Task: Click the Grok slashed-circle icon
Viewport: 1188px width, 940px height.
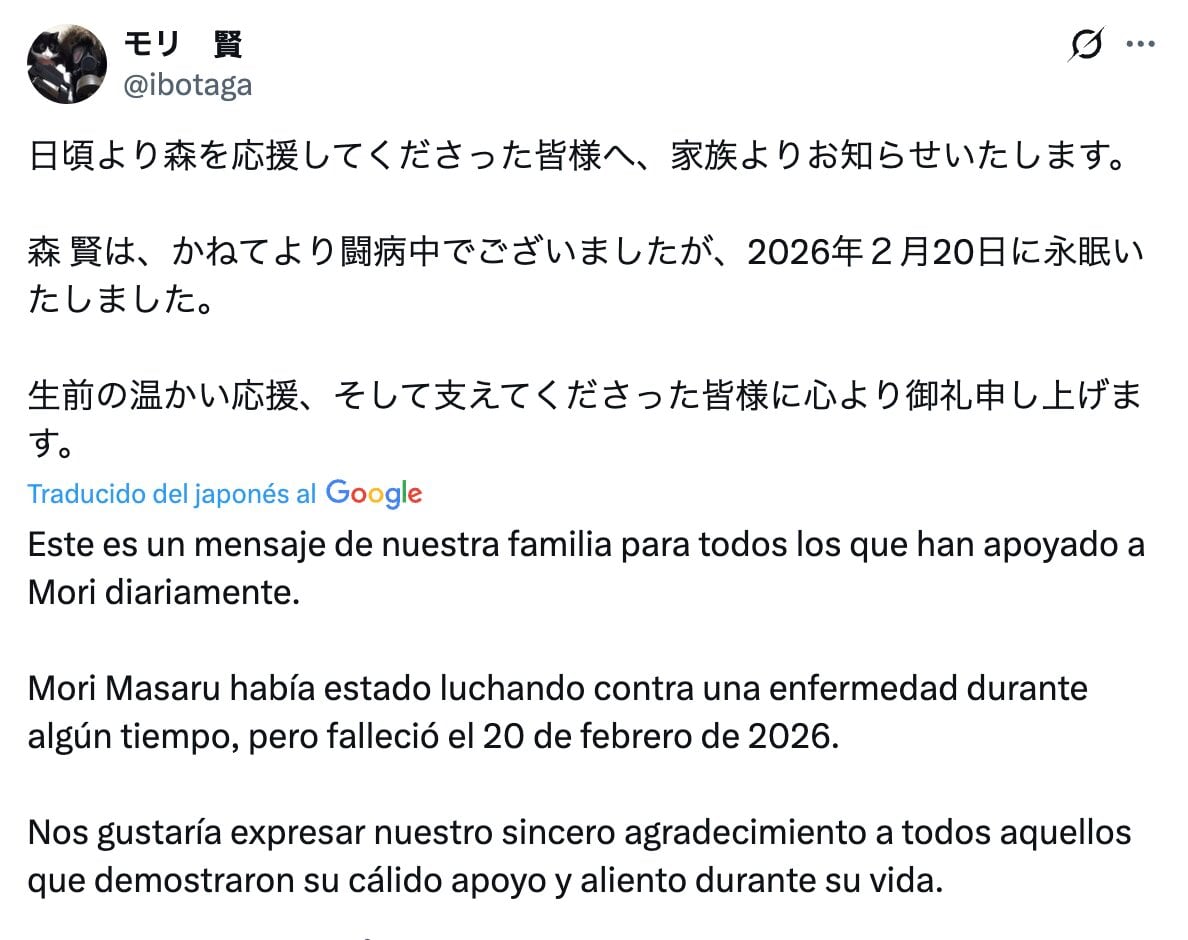Action: coord(1089,44)
